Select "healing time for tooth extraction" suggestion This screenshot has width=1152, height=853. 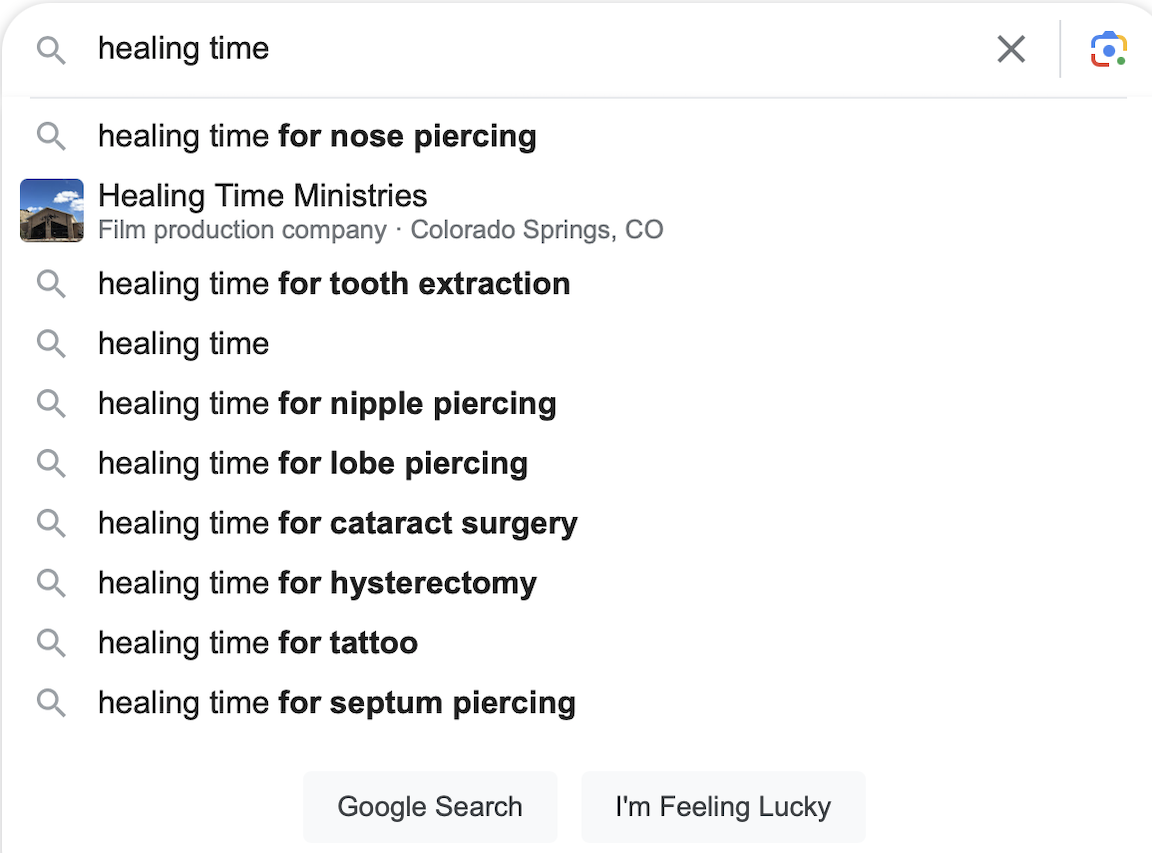point(334,284)
